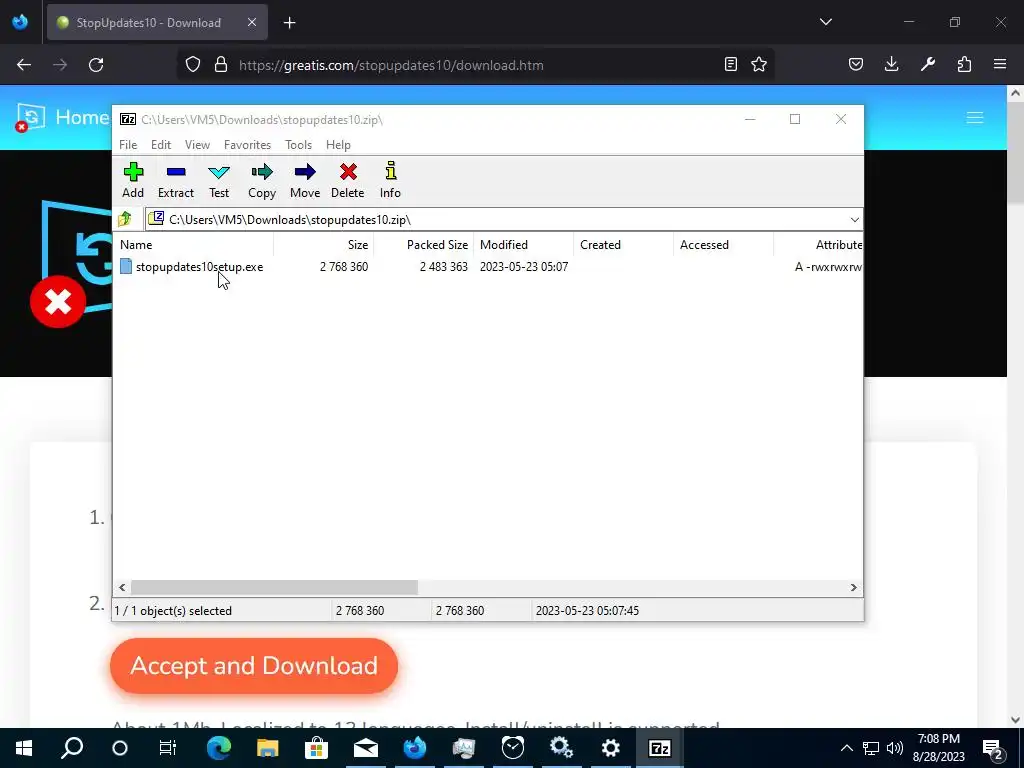Sort by Modified column header
Screen dimensions: 1024x768
(x=523, y=245)
